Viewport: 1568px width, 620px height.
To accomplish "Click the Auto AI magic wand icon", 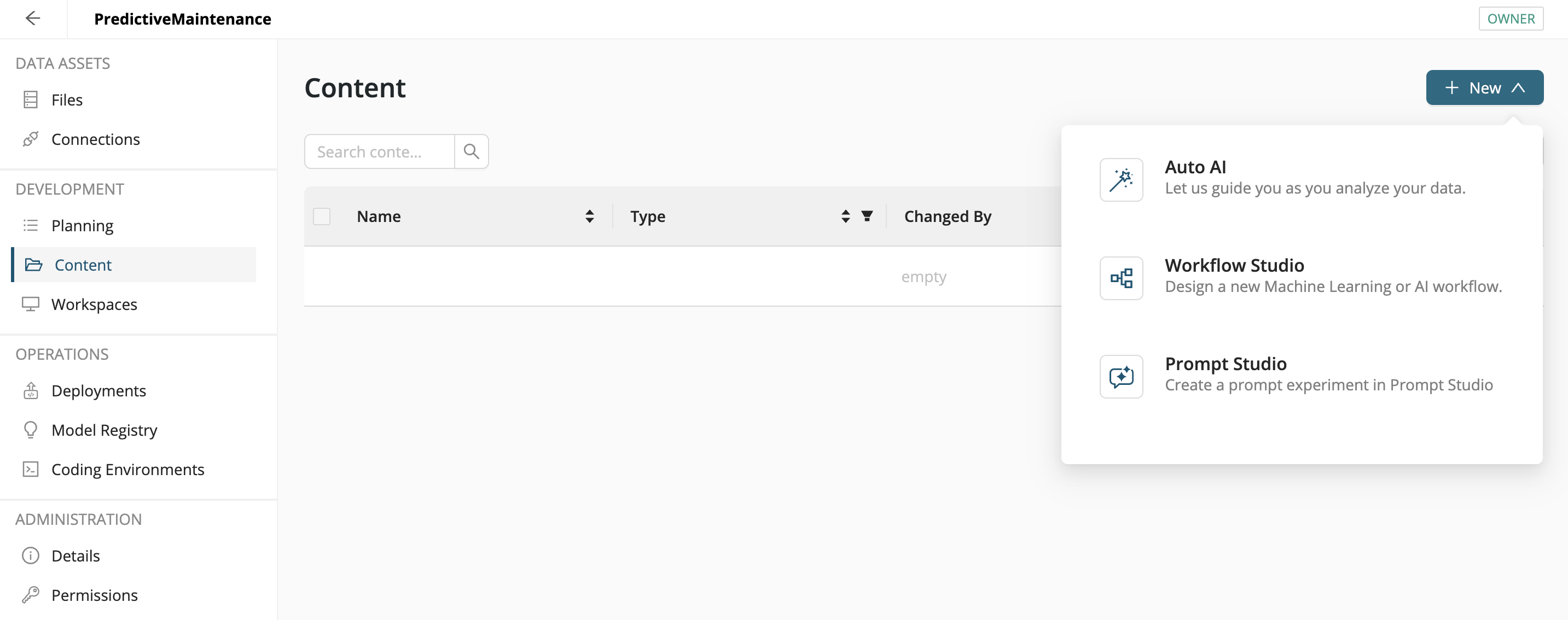I will (x=1120, y=179).
